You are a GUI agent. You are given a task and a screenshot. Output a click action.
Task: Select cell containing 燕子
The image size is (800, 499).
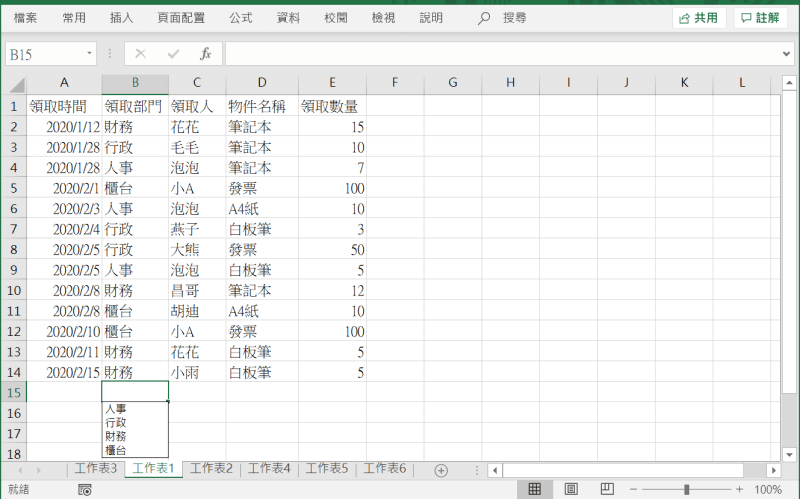click(x=197, y=229)
